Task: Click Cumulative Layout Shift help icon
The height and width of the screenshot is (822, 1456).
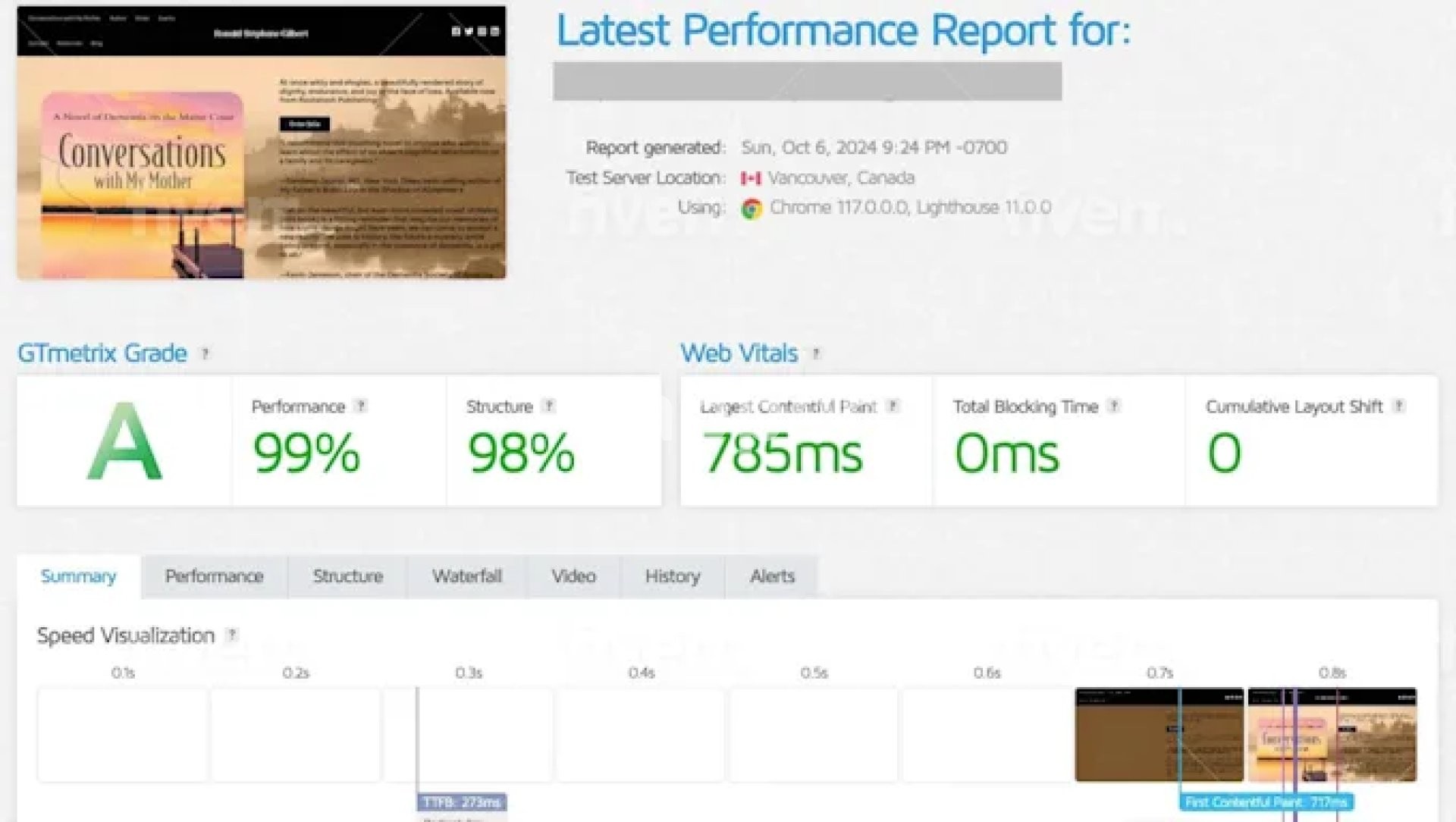Action: point(1399,406)
